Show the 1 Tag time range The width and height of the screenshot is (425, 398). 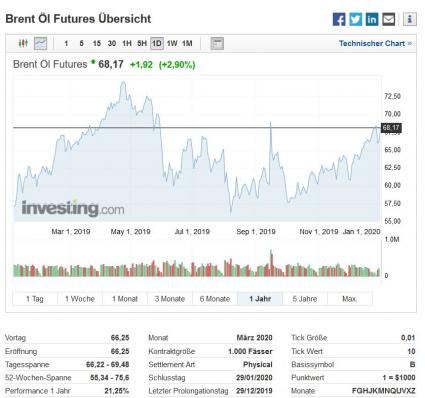(x=35, y=299)
